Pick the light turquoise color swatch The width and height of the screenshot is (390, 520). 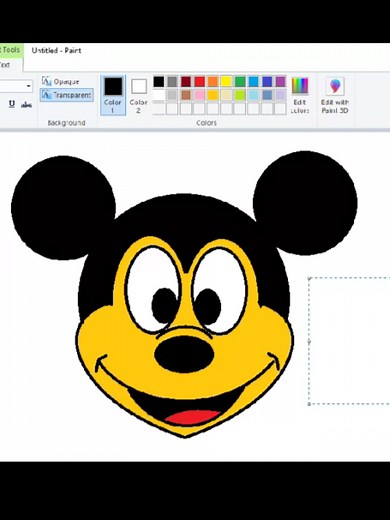(x=253, y=95)
